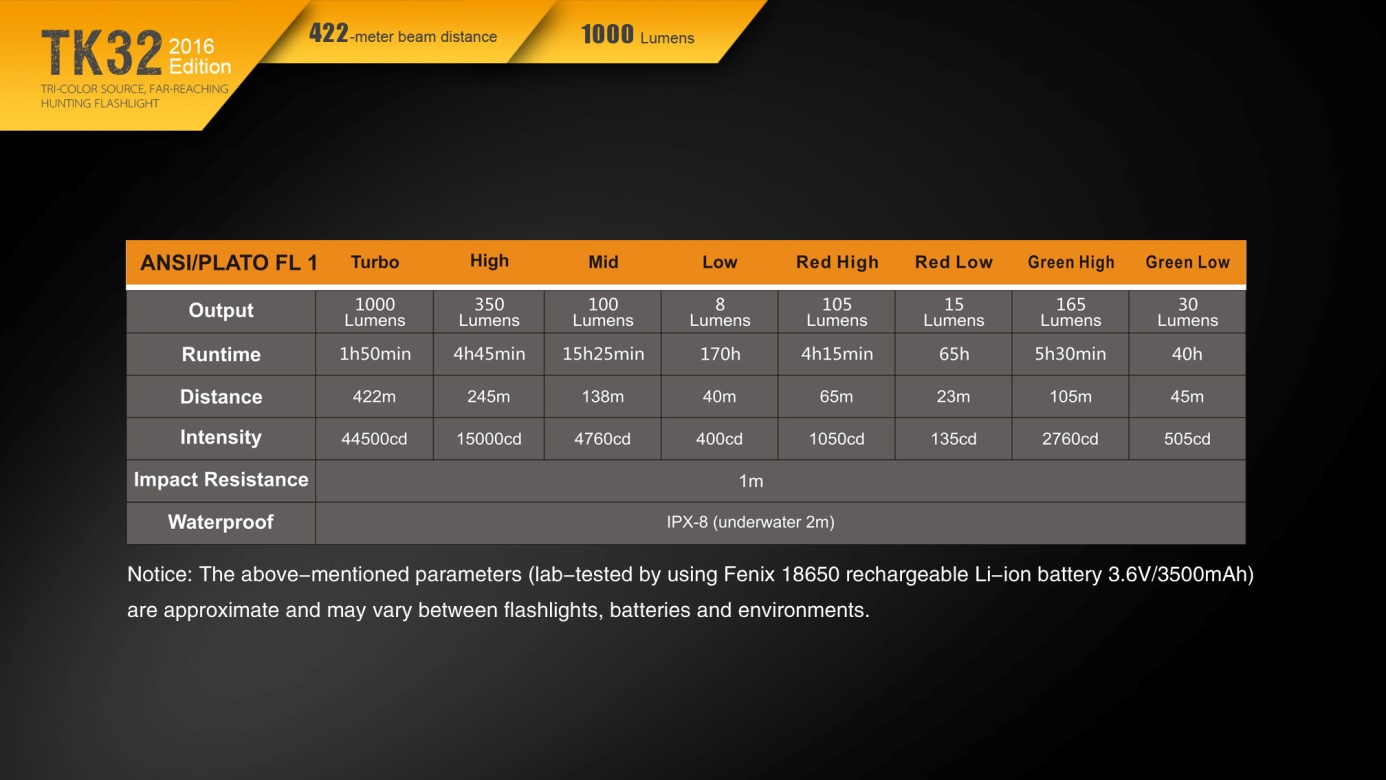This screenshot has width=1386, height=780.
Task: Click the Impact Resistance row label
Action: [x=221, y=480]
